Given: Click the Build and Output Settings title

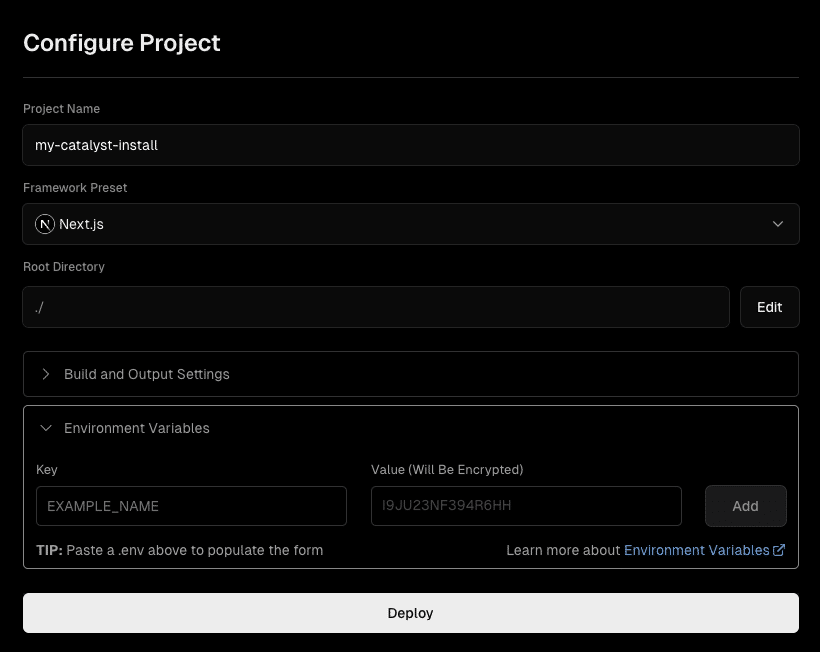Looking at the screenshot, I should [147, 374].
